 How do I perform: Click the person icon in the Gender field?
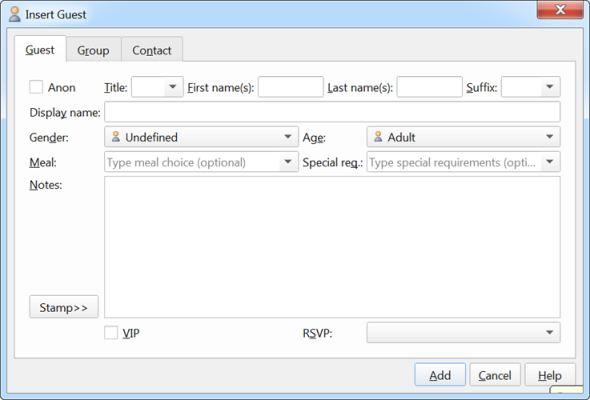tap(116, 137)
